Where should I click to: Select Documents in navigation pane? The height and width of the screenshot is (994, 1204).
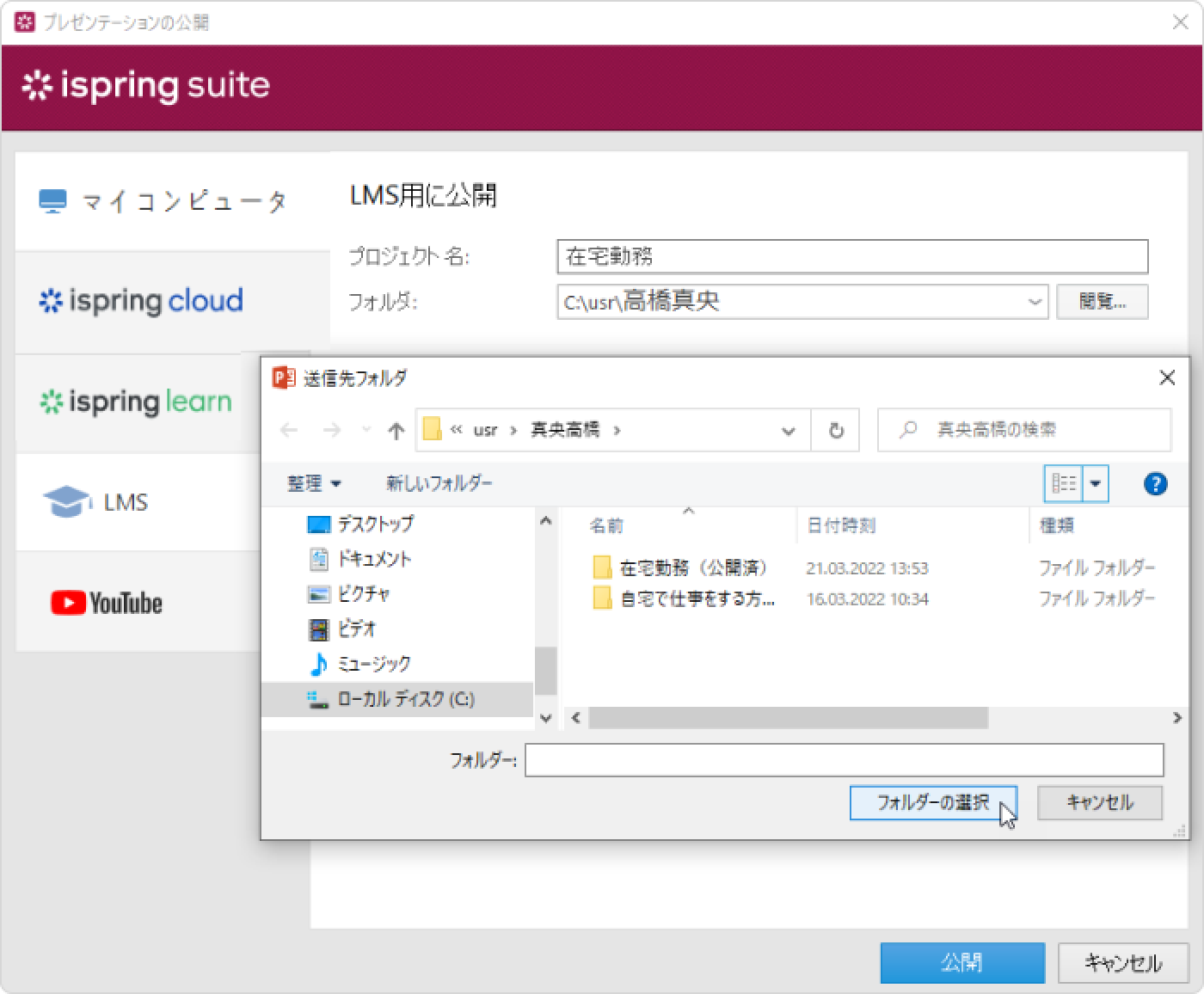pyautogui.click(x=359, y=559)
